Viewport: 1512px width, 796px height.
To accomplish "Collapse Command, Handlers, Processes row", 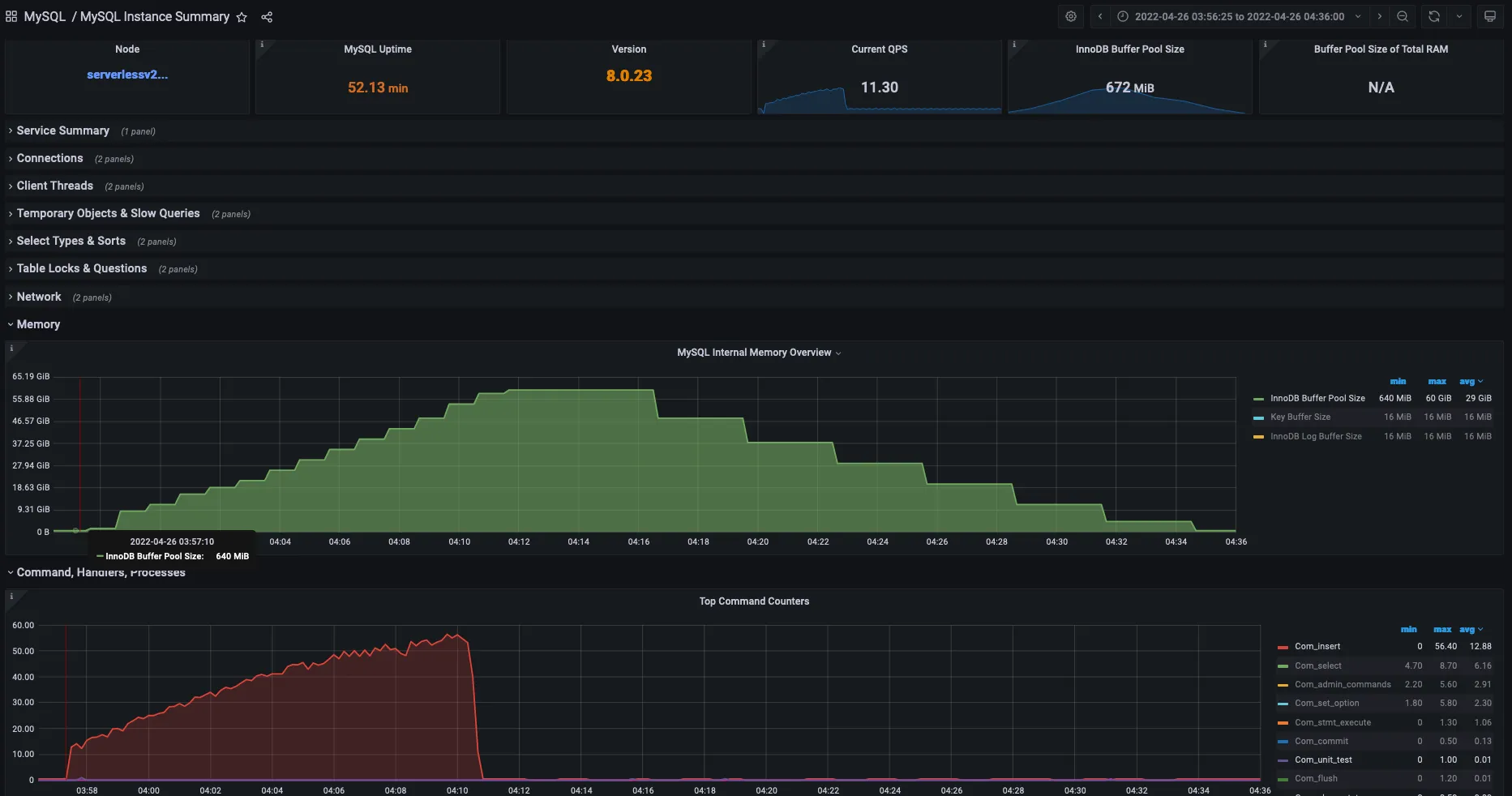I will point(101,572).
